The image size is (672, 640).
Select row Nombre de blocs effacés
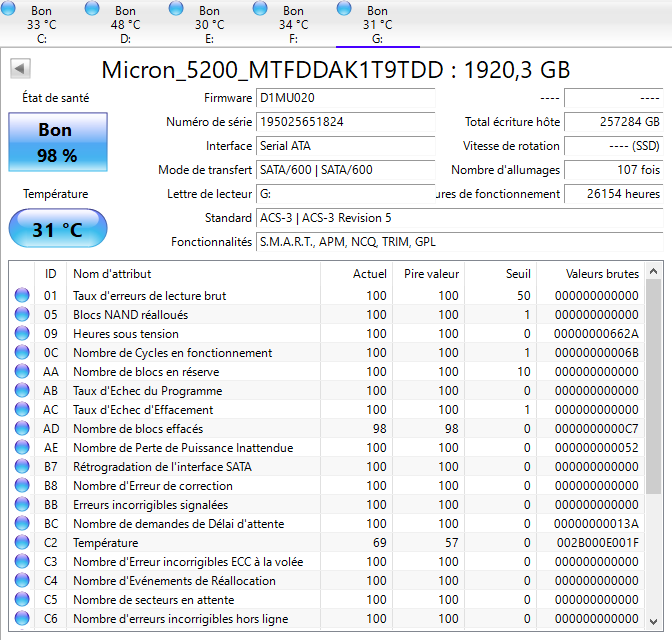coord(327,428)
